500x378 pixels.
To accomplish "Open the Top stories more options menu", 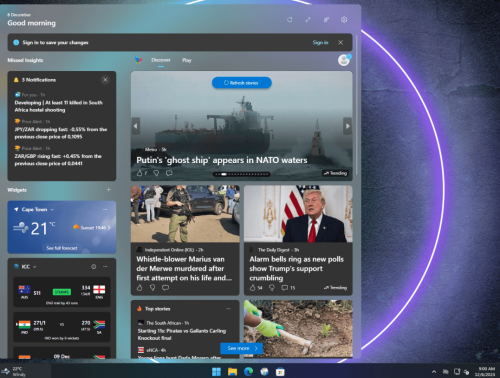I will [229, 309].
